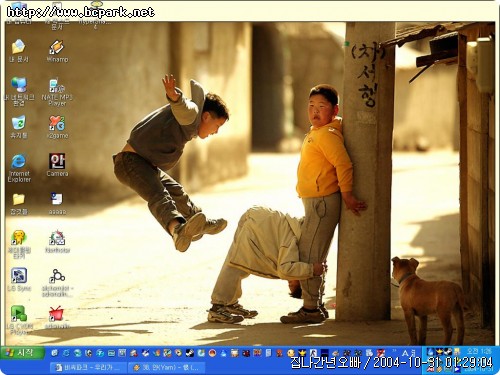Image resolution: width=500 pixels, height=375 pixels.
Task: Launch the speedometer gauge desktop shortcut
Action: point(57,241)
